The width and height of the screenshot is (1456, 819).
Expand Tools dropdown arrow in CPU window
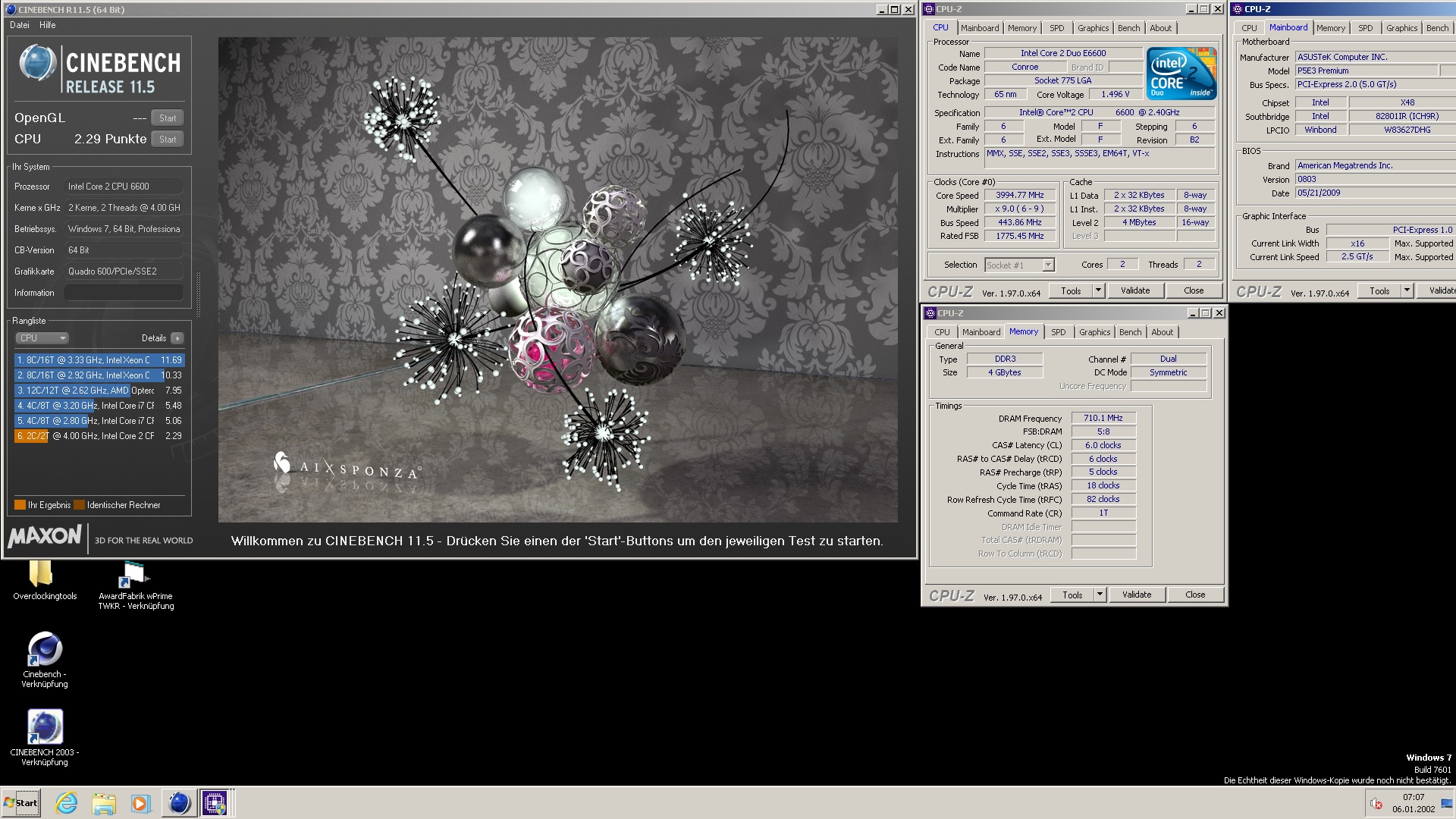pos(1097,290)
